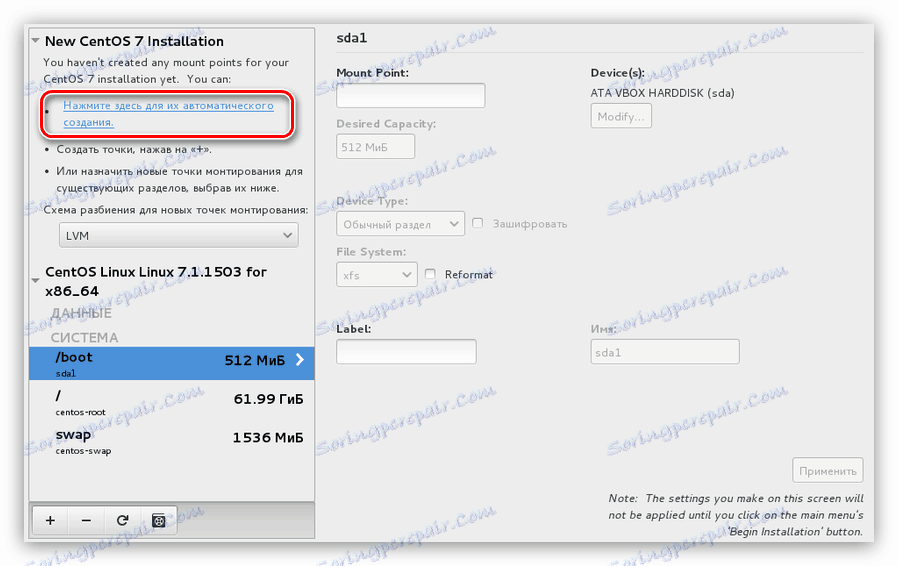The height and width of the screenshot is (566, 898).
Task: Collapse the New CentOS 7 Installation section
Action: pos(36,41)
